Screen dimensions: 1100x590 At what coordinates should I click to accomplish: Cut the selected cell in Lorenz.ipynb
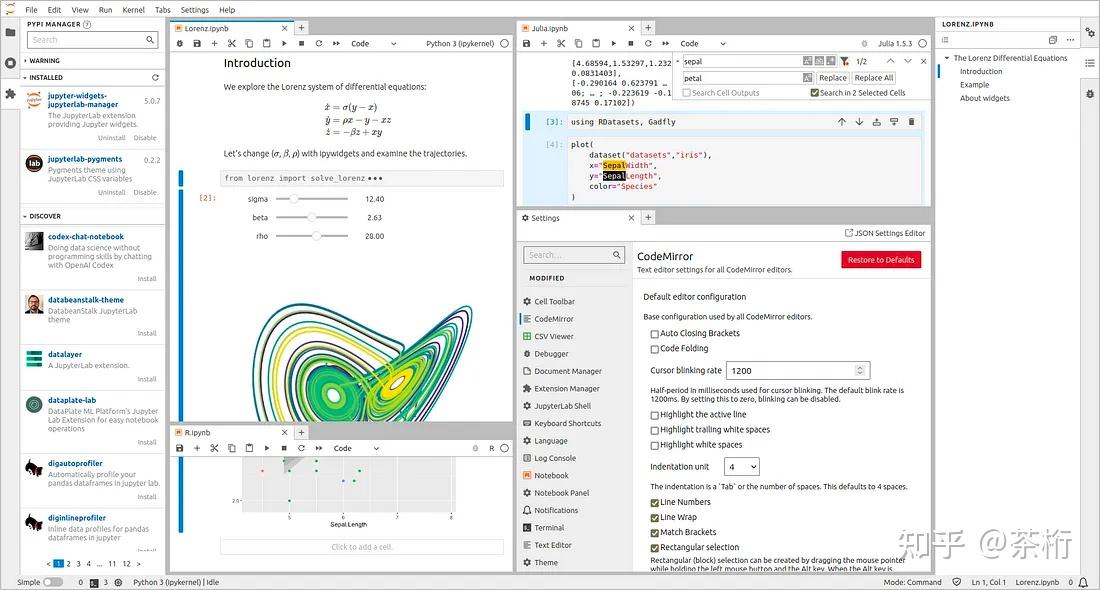(x=232, y=43)
